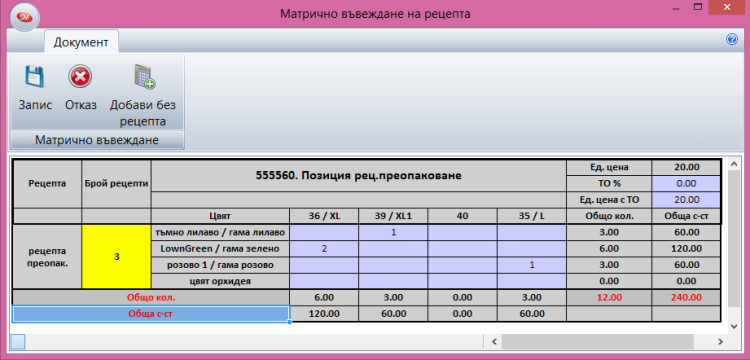750x360 pixels.
Task: Switch to the Документ tab
Action: click(x=81, y=42)
